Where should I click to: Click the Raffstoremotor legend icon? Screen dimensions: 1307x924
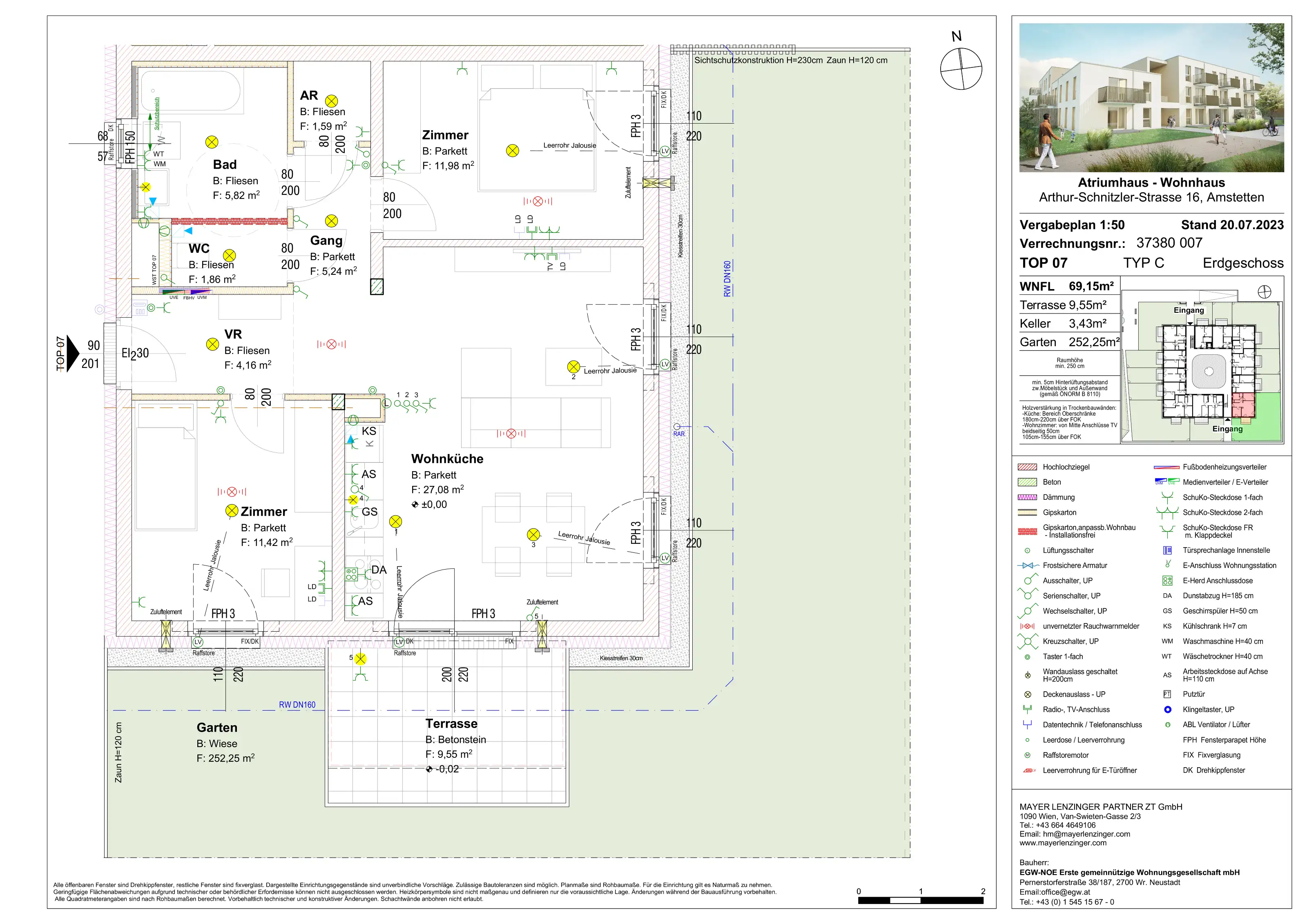[1028, 755]
